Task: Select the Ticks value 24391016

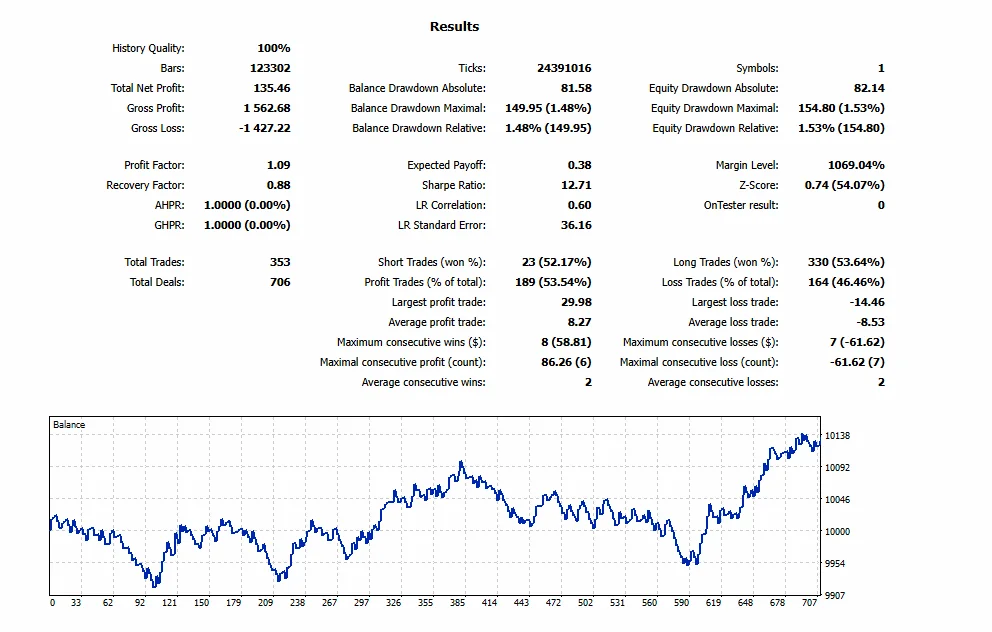Action: [564, 68]
